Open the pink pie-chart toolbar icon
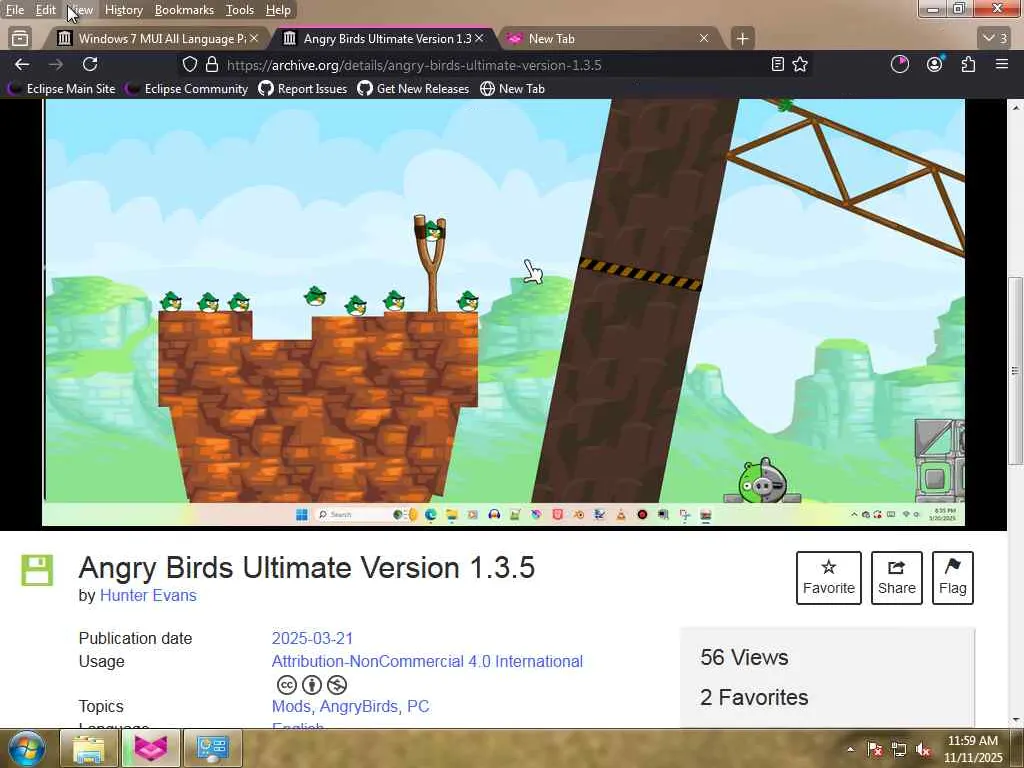The width and height of the screenshot is (1024, 768). (900, 64)
